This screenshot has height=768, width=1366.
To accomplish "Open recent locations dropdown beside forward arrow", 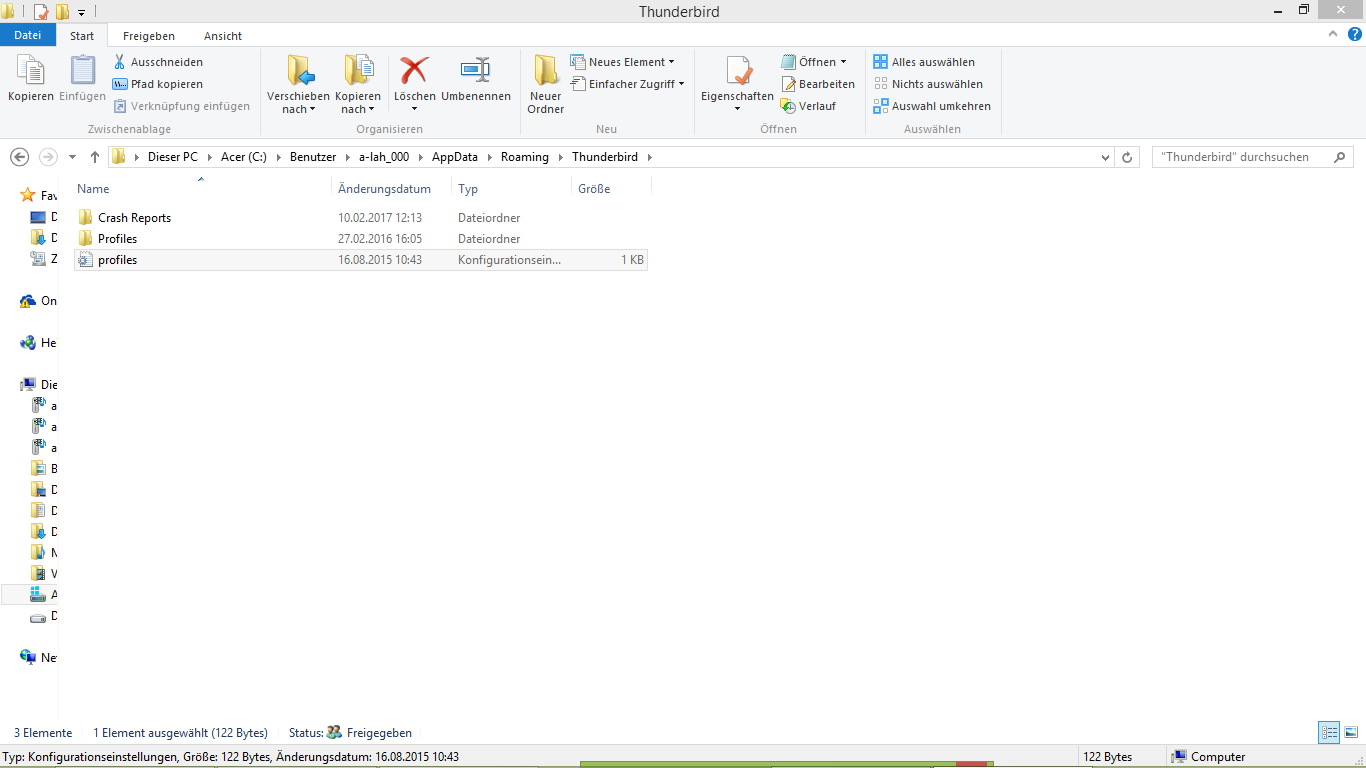I will 72,157.
